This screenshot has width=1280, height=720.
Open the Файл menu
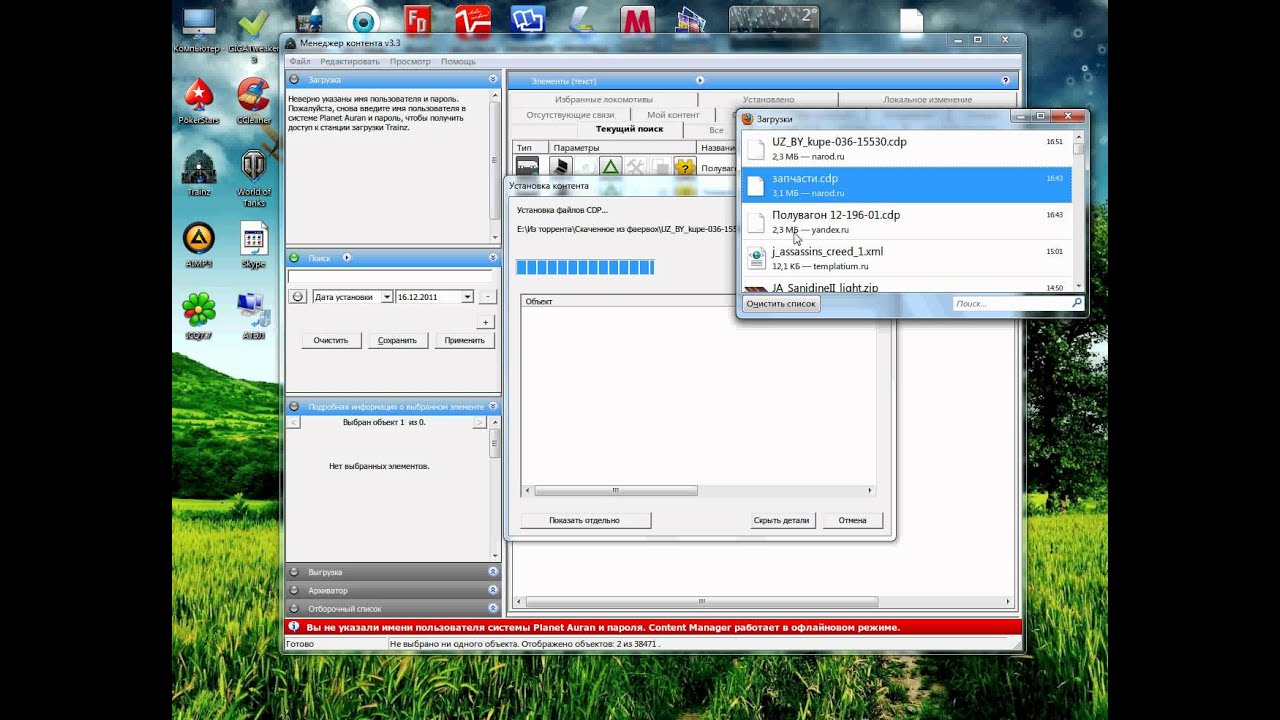[300, 62]
